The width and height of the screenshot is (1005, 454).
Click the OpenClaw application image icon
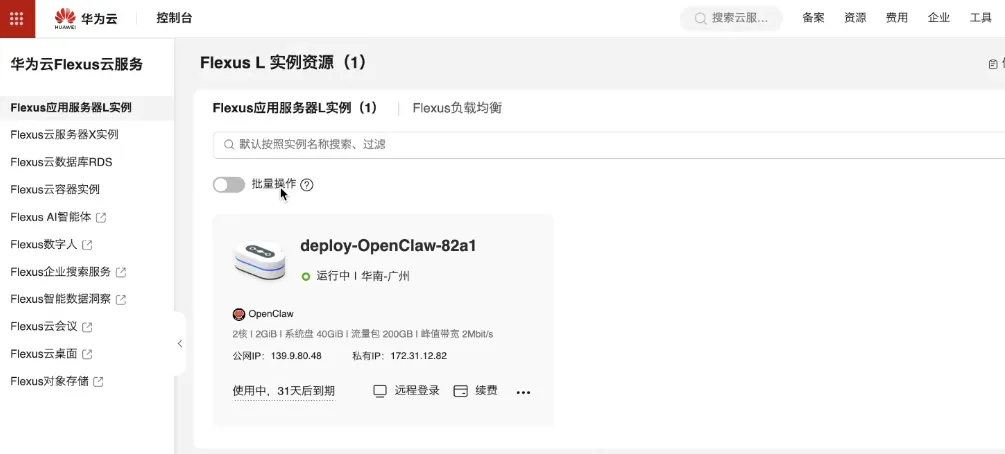pos(238,314)
